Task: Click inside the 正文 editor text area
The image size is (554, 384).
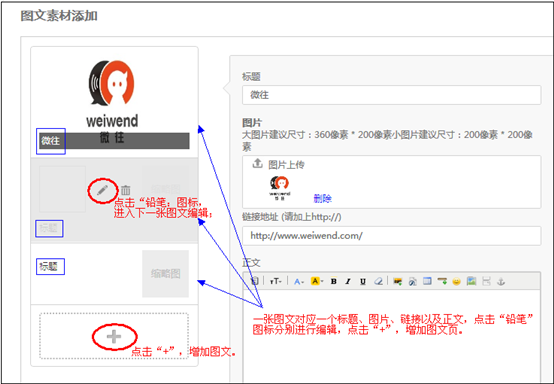Action: [391, 336]
